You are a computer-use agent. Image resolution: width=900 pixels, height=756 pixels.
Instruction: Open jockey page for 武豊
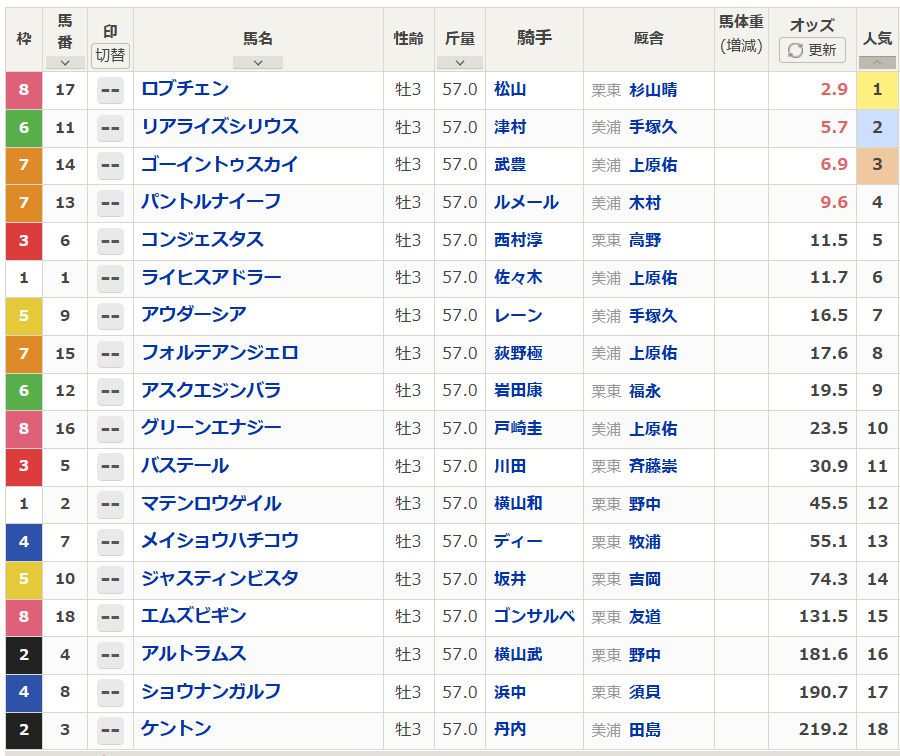[x=510, y=165]
